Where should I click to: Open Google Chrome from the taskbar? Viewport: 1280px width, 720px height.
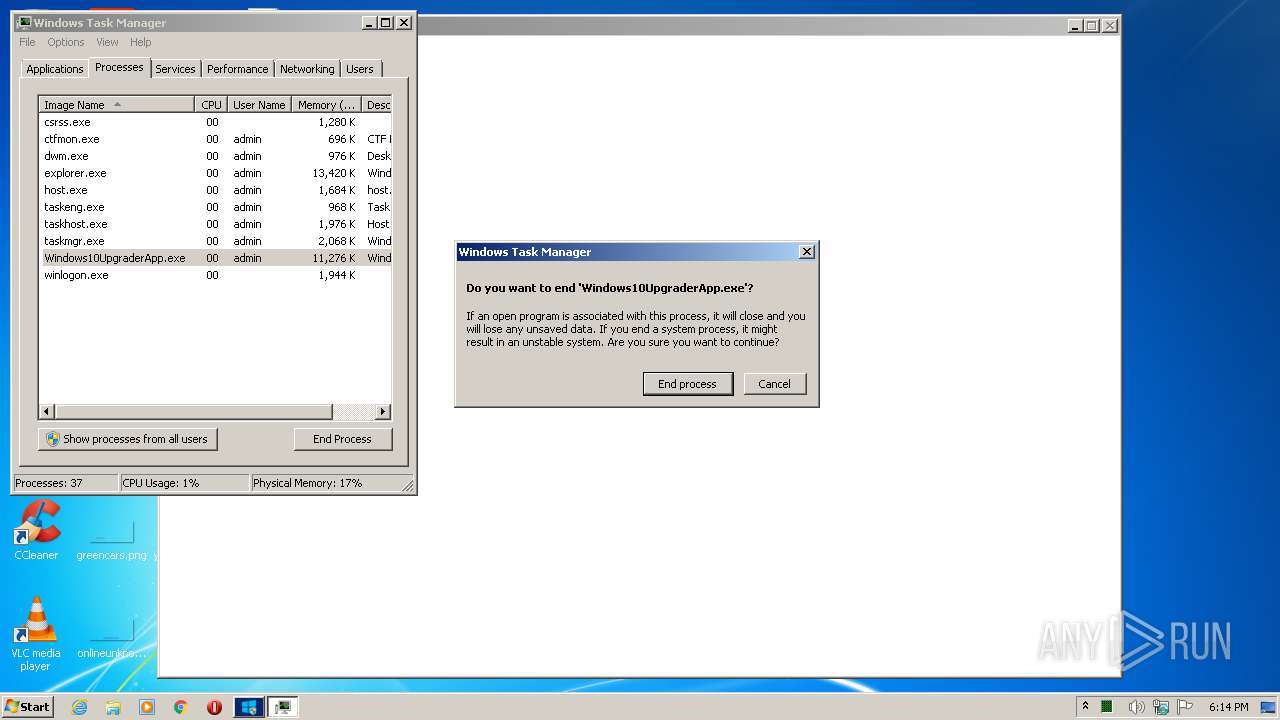pos(181,707)
